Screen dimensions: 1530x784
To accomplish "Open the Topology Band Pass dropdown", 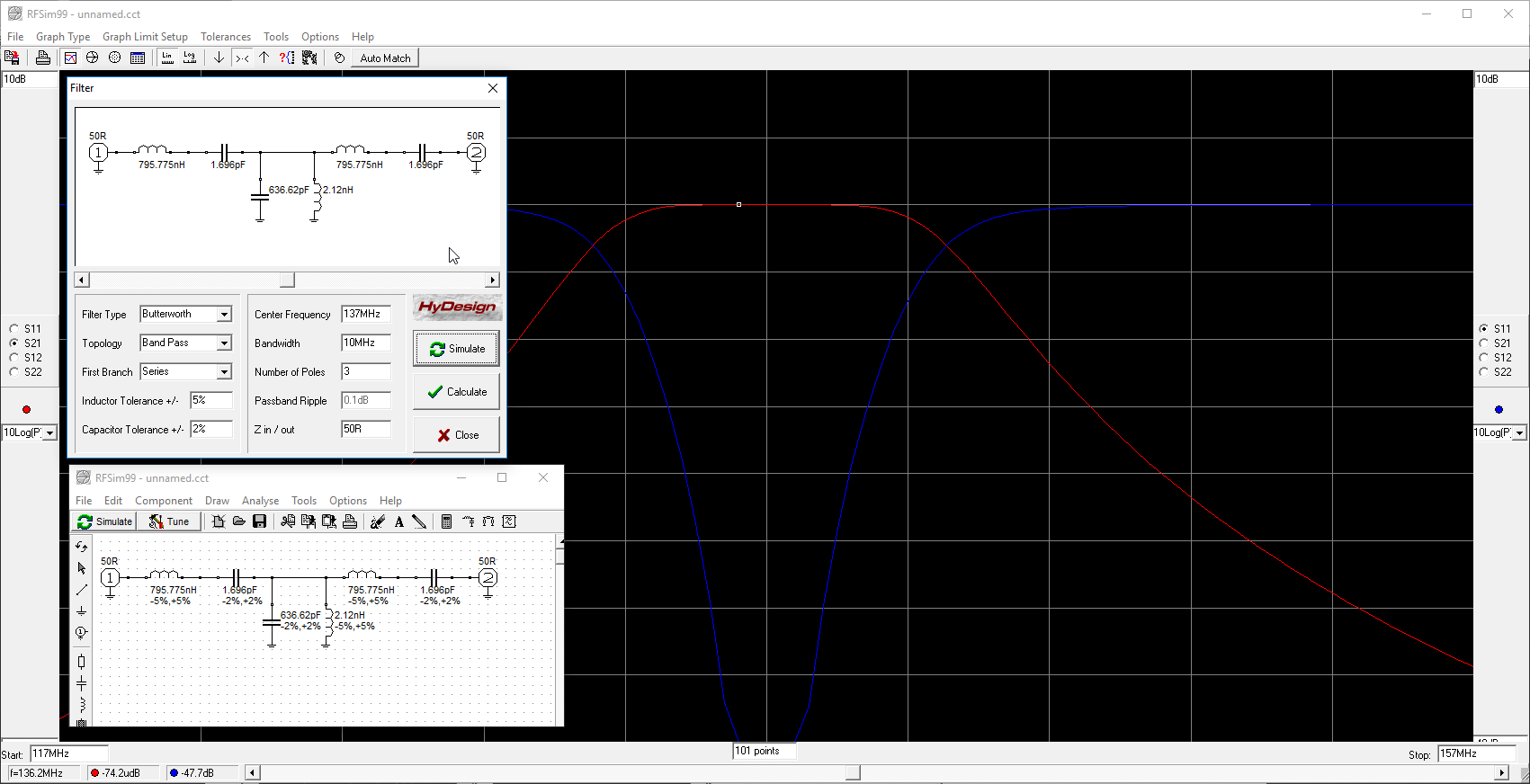I will [x=224, y=343].
